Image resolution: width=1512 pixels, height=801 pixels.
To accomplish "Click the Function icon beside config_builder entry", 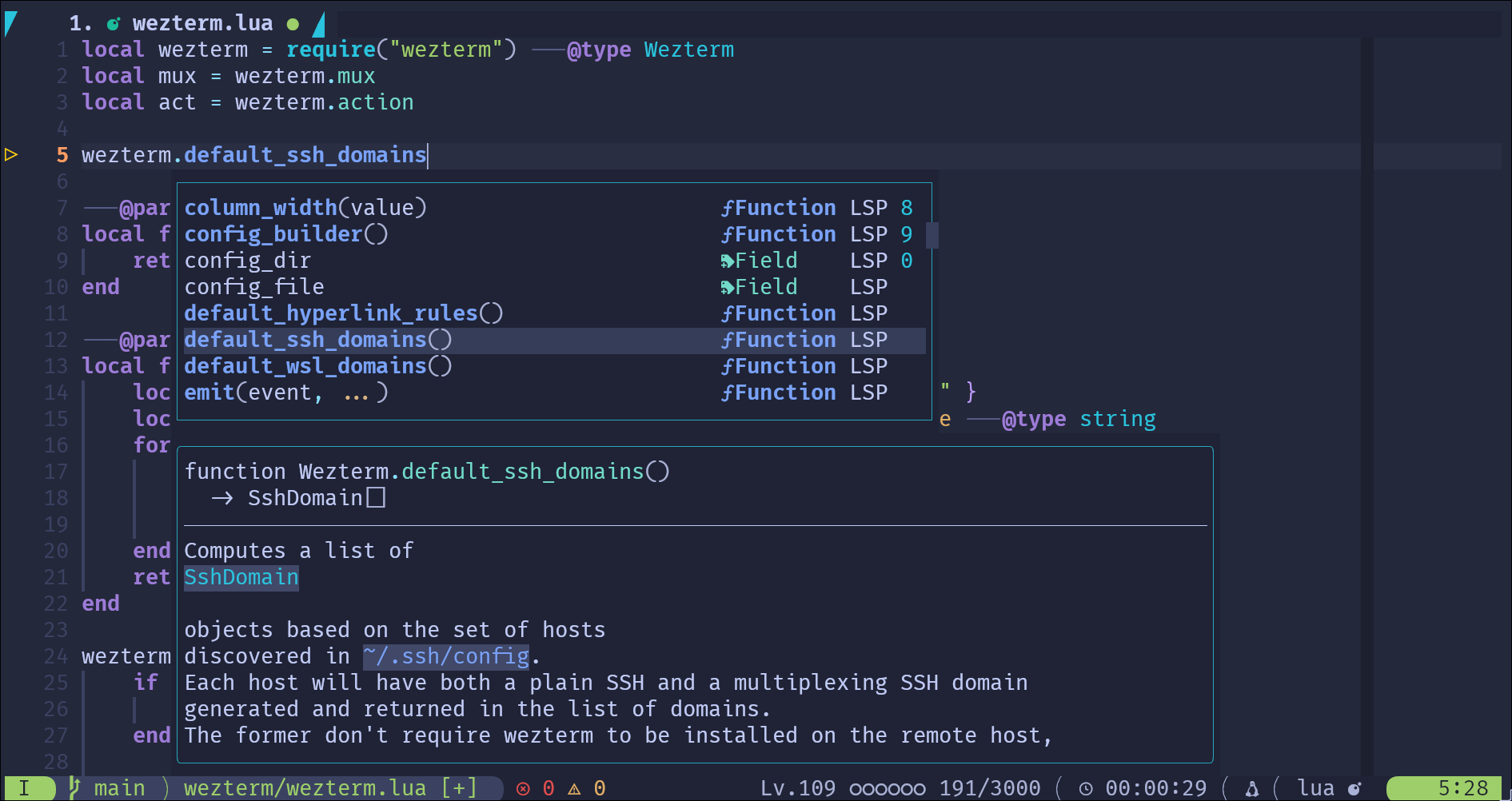I will (728, 233).
